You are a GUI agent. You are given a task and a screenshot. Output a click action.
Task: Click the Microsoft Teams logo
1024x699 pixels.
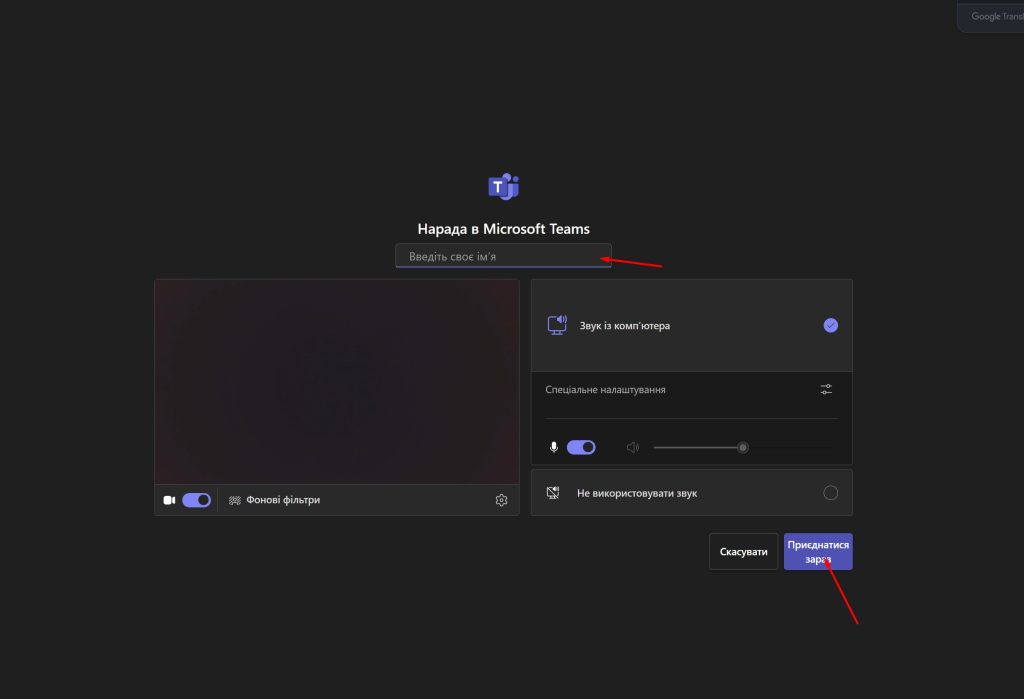[x=503, y=187]
